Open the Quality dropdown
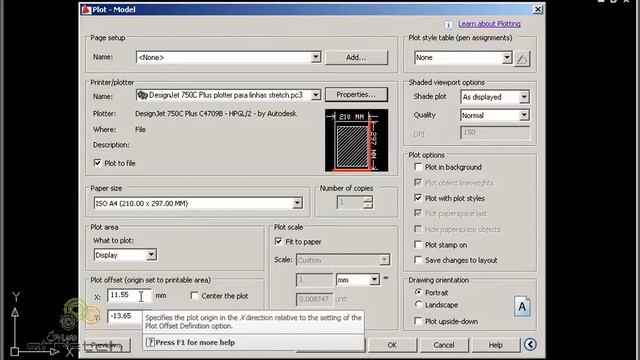 524,115
